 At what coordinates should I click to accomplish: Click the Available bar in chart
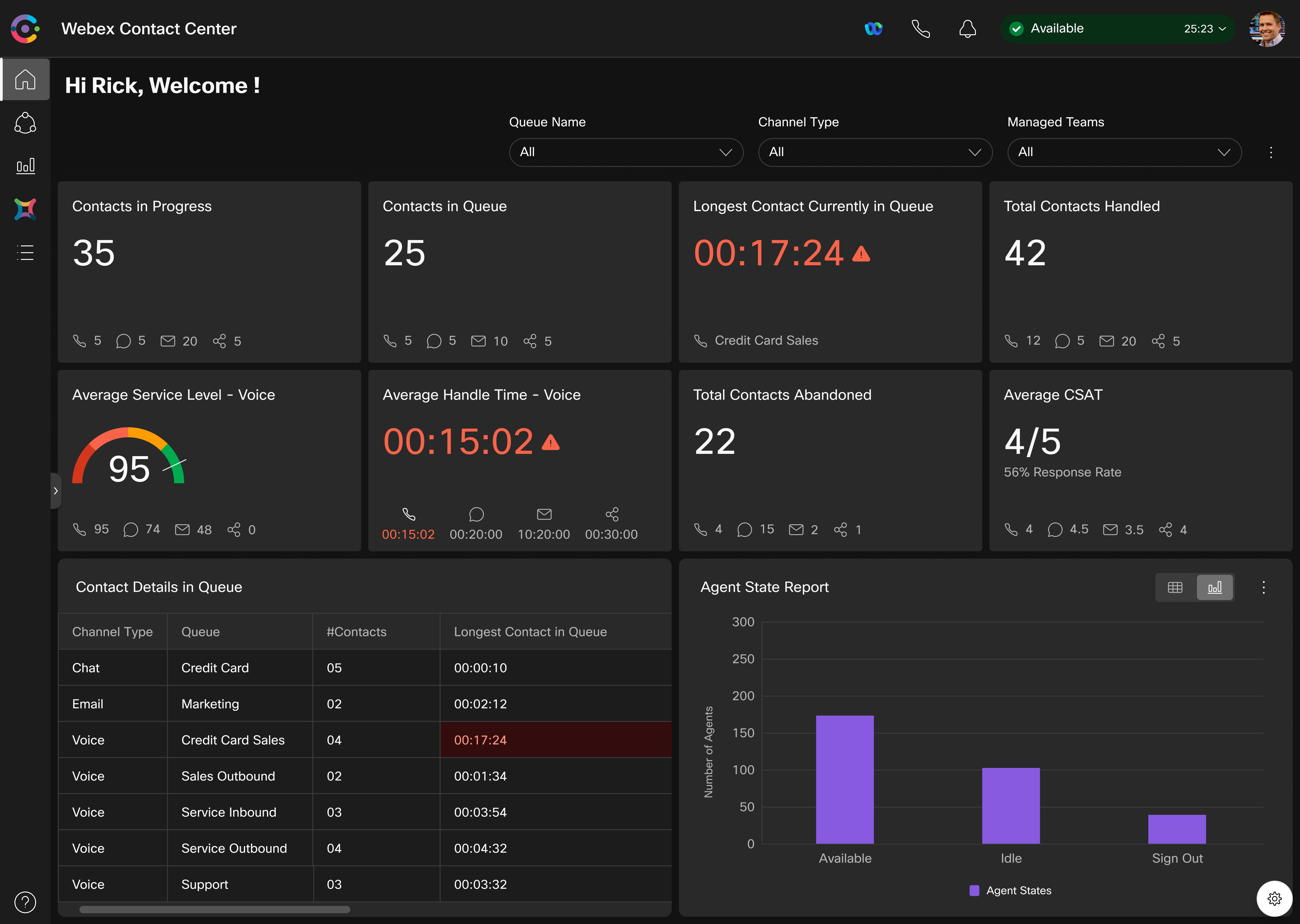(x=845, y=779)
